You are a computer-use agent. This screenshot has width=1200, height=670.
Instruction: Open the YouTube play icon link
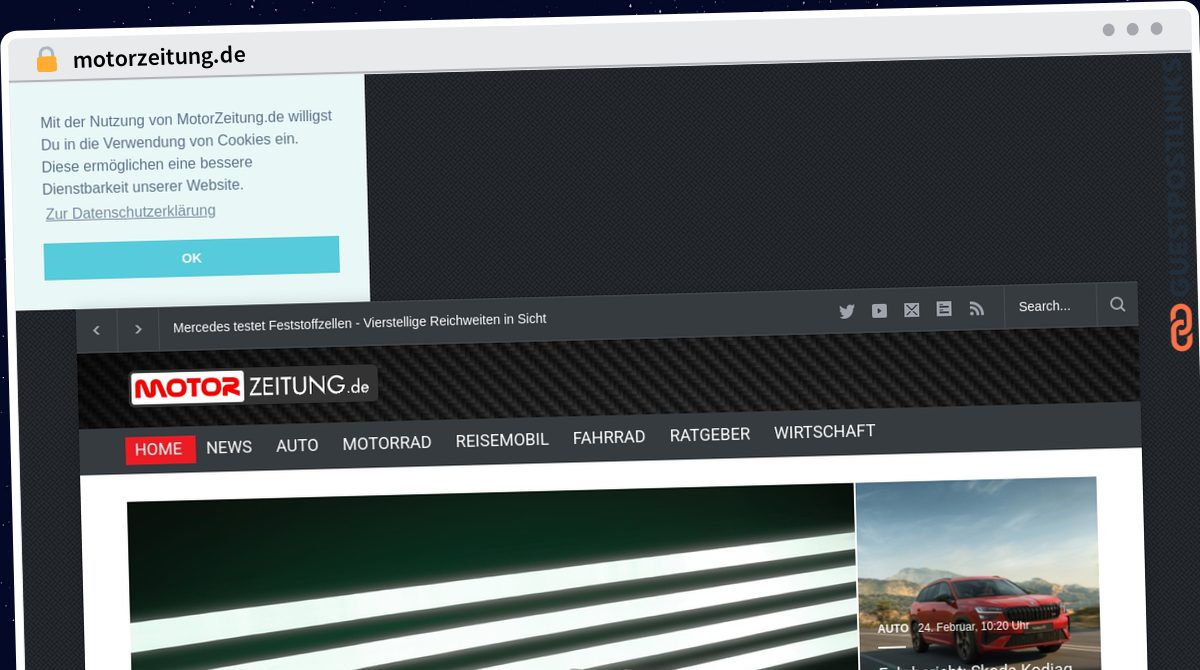pyautogui.click(x=879, y=311)
